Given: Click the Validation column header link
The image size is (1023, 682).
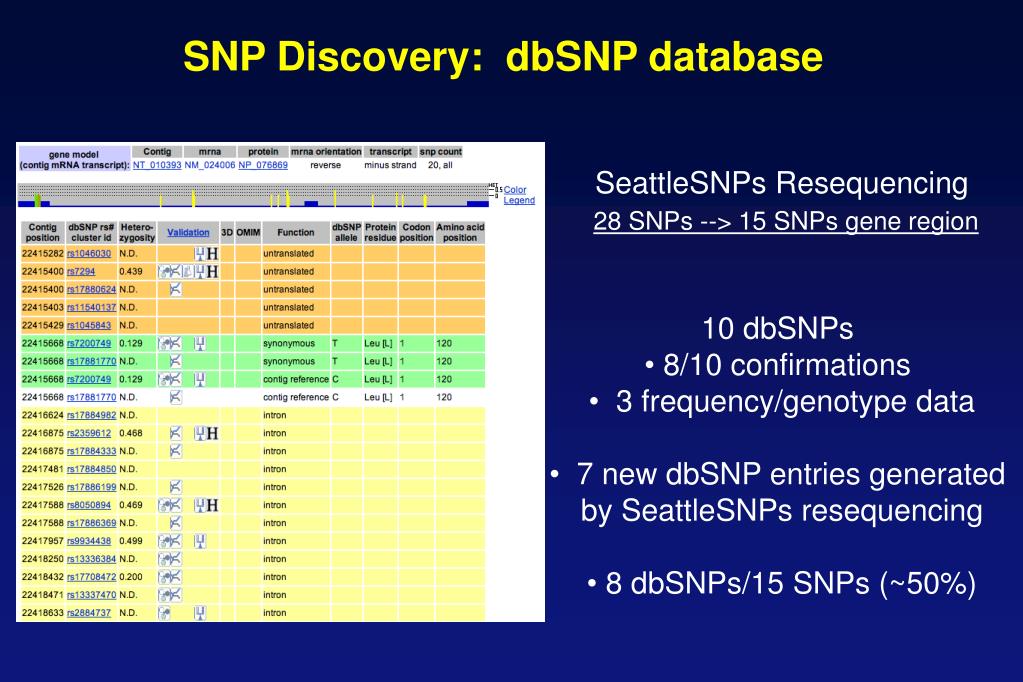Looking at the screenshot, I should [188, 232].
